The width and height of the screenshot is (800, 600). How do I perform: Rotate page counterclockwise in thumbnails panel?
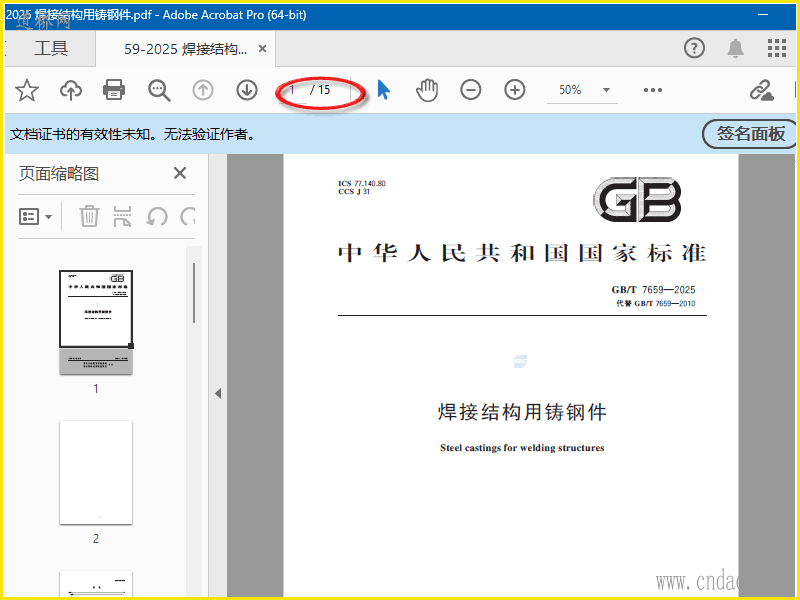coord(157,216)
